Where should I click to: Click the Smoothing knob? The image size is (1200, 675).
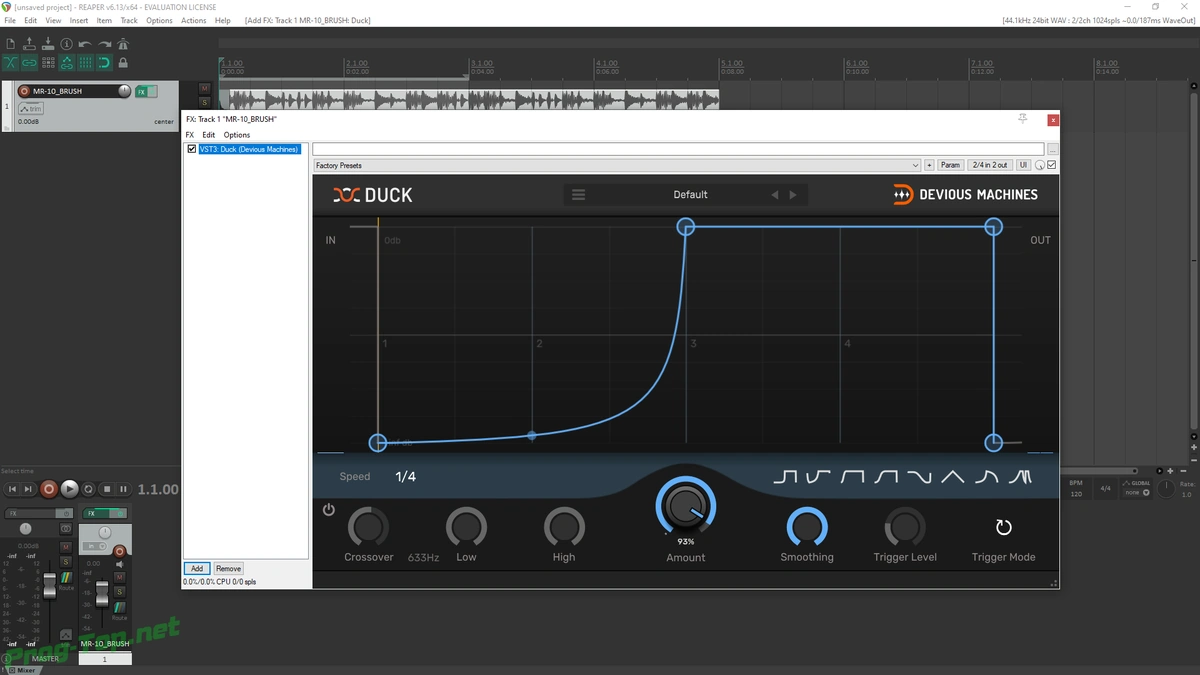[x=807, y=526]
